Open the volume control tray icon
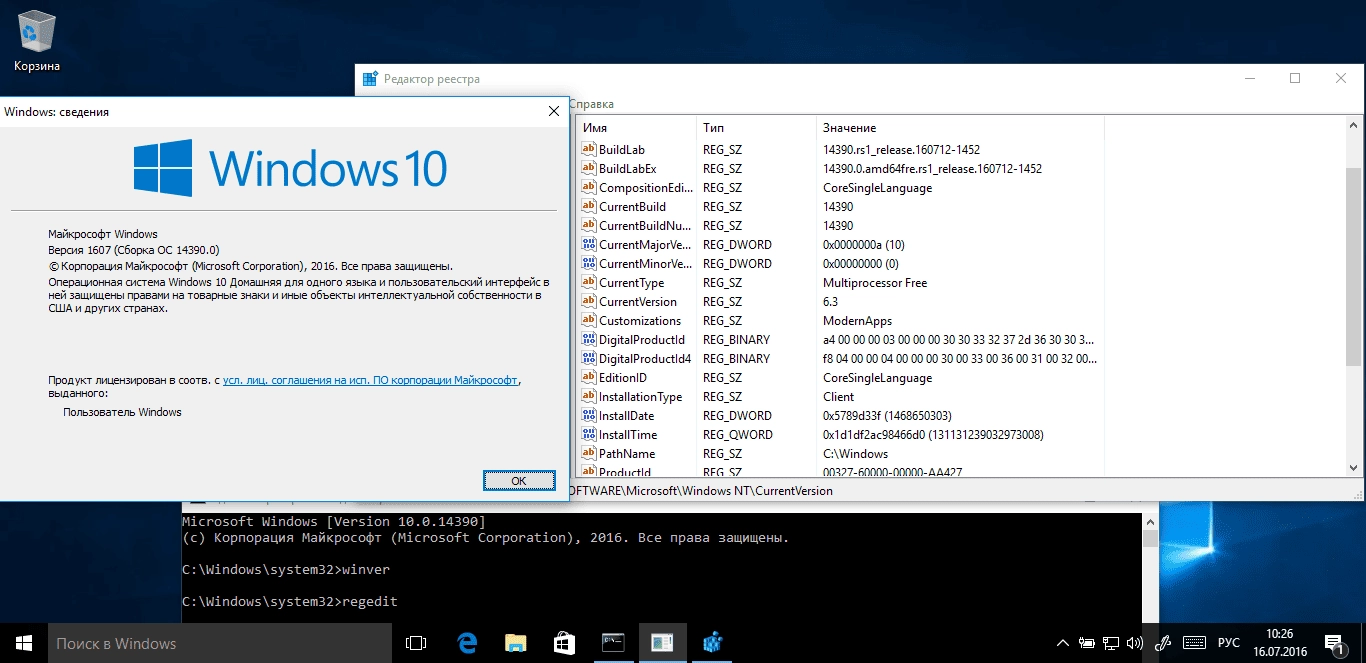 (x=1135, y=643)
